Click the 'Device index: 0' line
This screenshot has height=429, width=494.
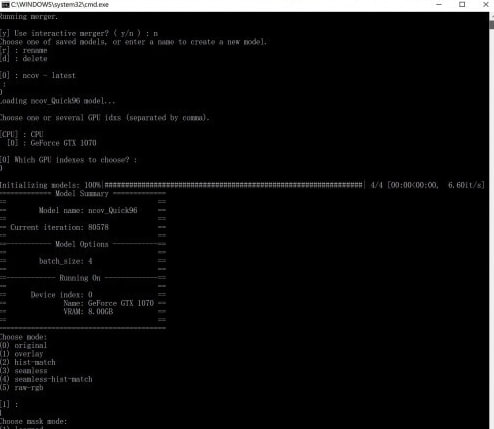click(x=62, y=295)
